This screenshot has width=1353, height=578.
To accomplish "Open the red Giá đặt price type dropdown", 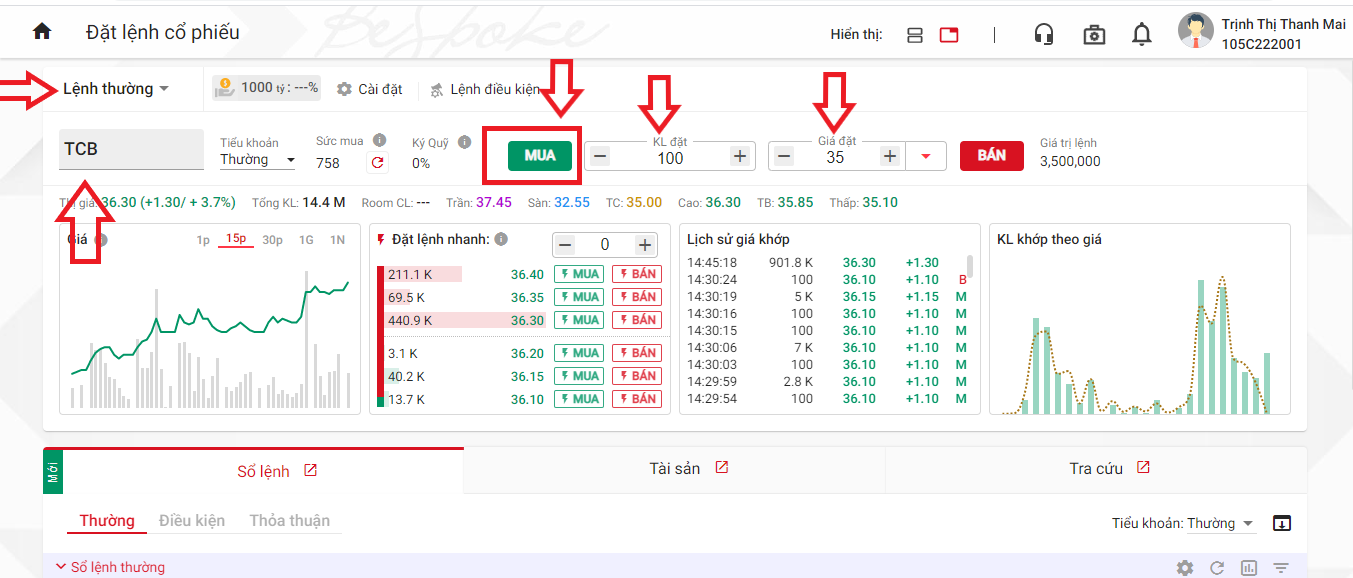I will click(926, 156).
